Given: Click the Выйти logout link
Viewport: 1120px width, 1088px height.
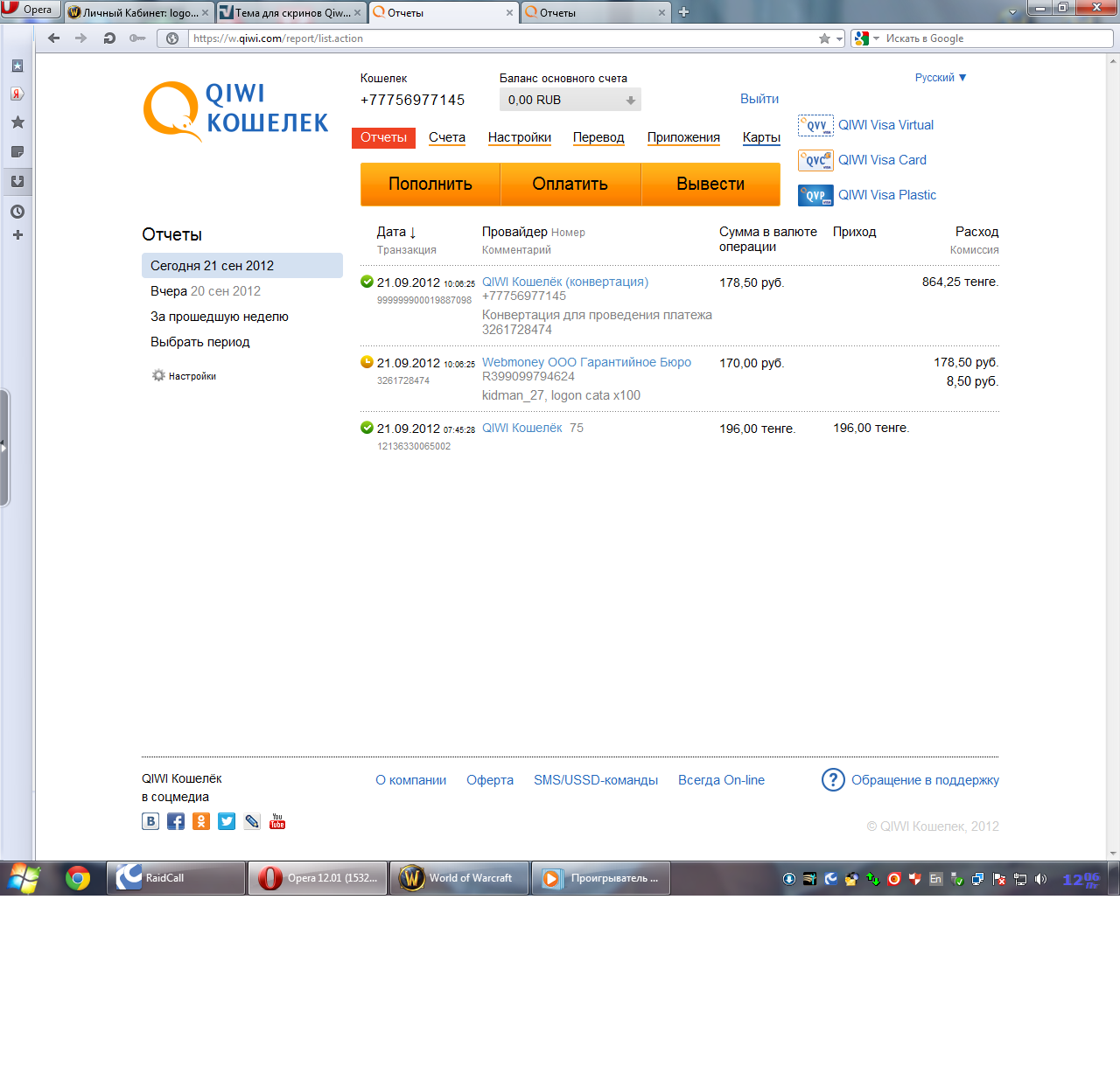Looking at the screenshot, I should 759,99.
